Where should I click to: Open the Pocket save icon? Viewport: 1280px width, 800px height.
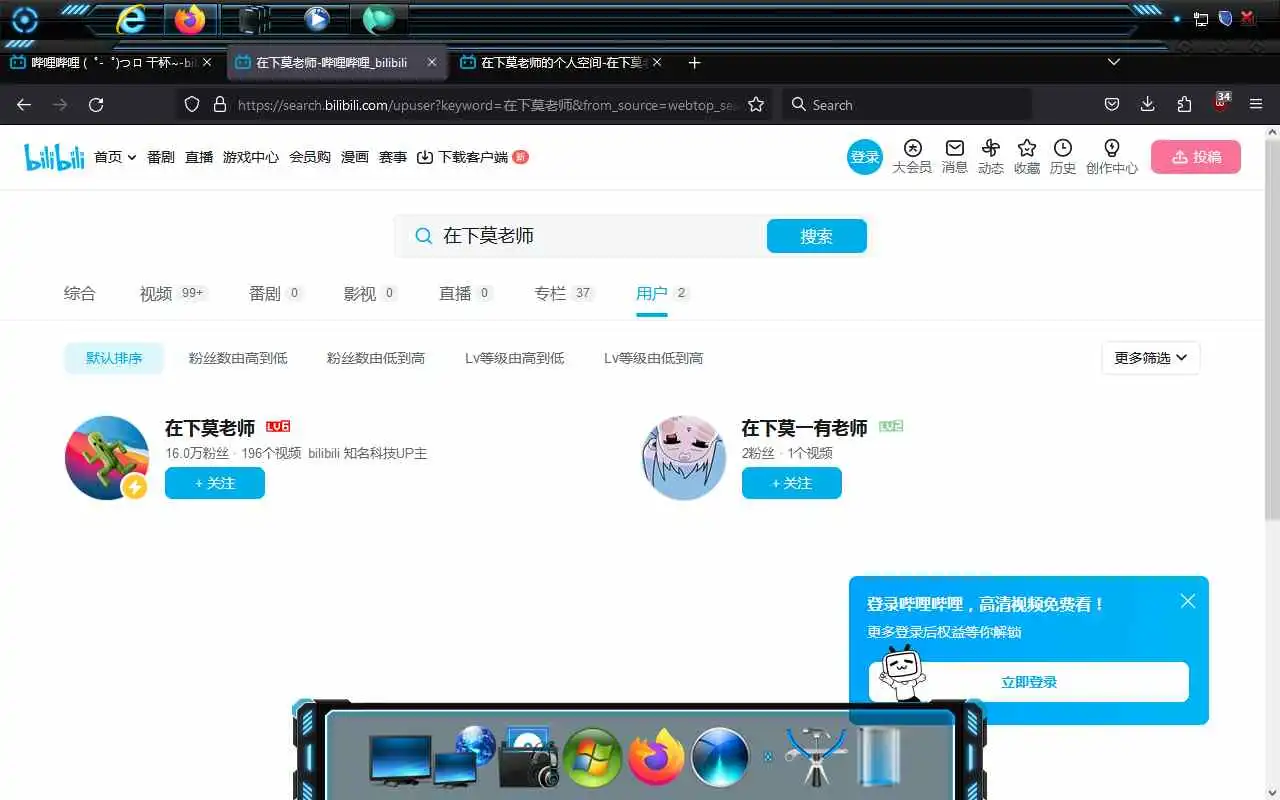1111,105
